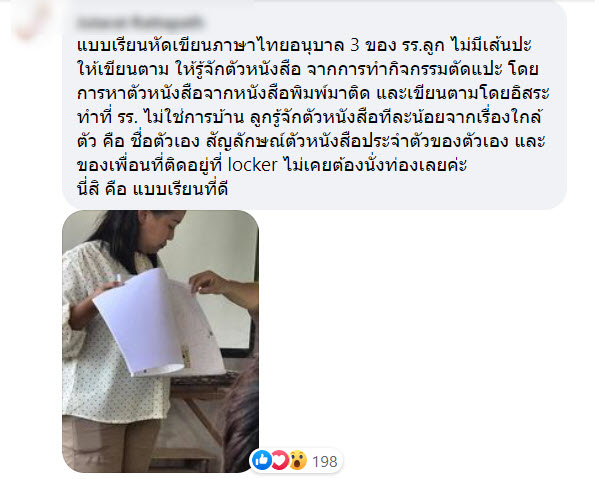
Task: Open the 198 reactions count
Action: tap(324, 462)
